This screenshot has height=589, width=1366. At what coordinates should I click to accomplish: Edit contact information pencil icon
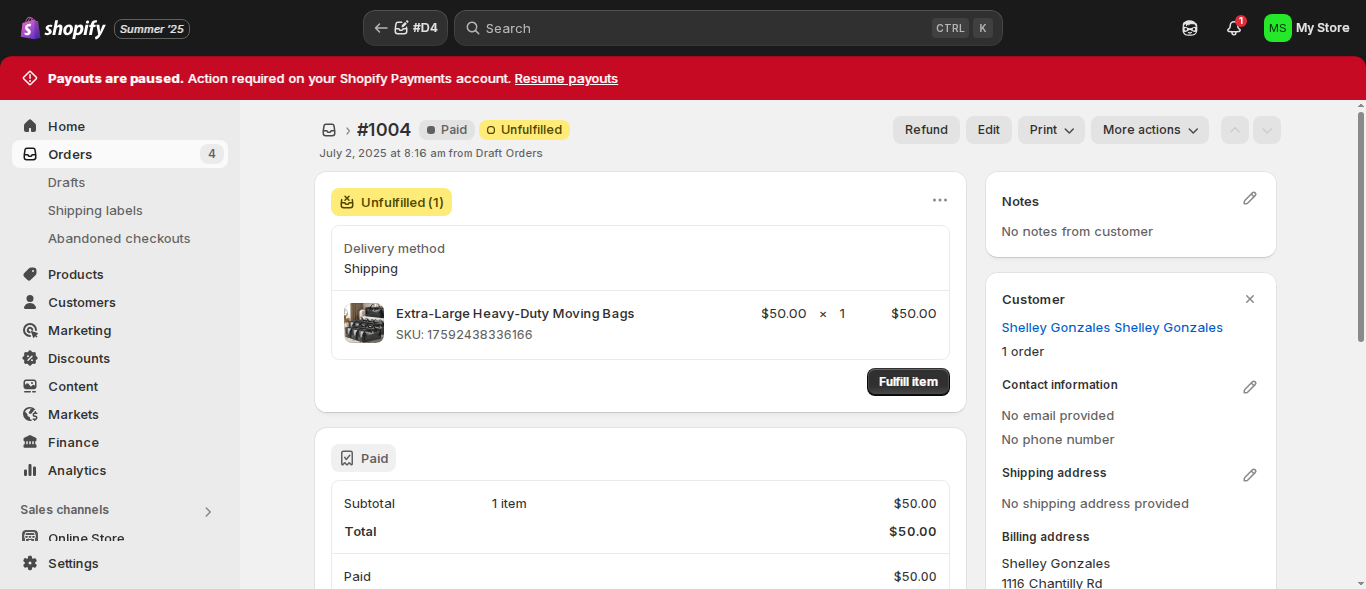[1250, 387]
